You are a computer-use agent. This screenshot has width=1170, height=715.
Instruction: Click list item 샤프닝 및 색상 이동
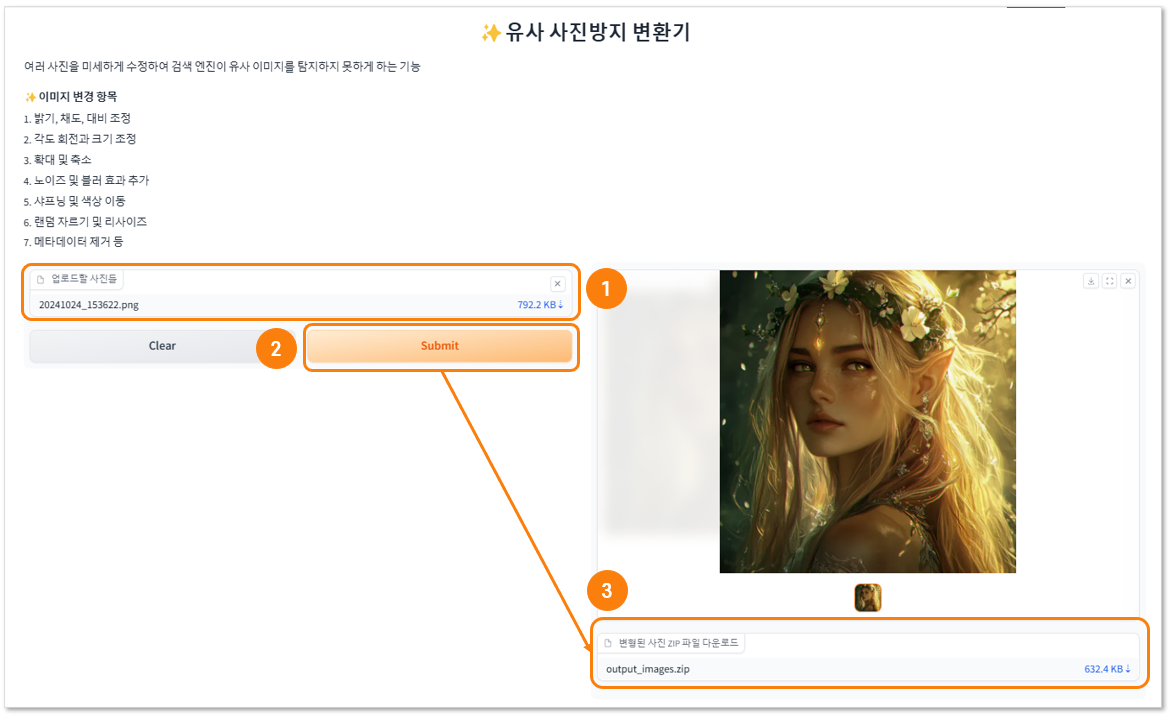click(x=79, y=201)
